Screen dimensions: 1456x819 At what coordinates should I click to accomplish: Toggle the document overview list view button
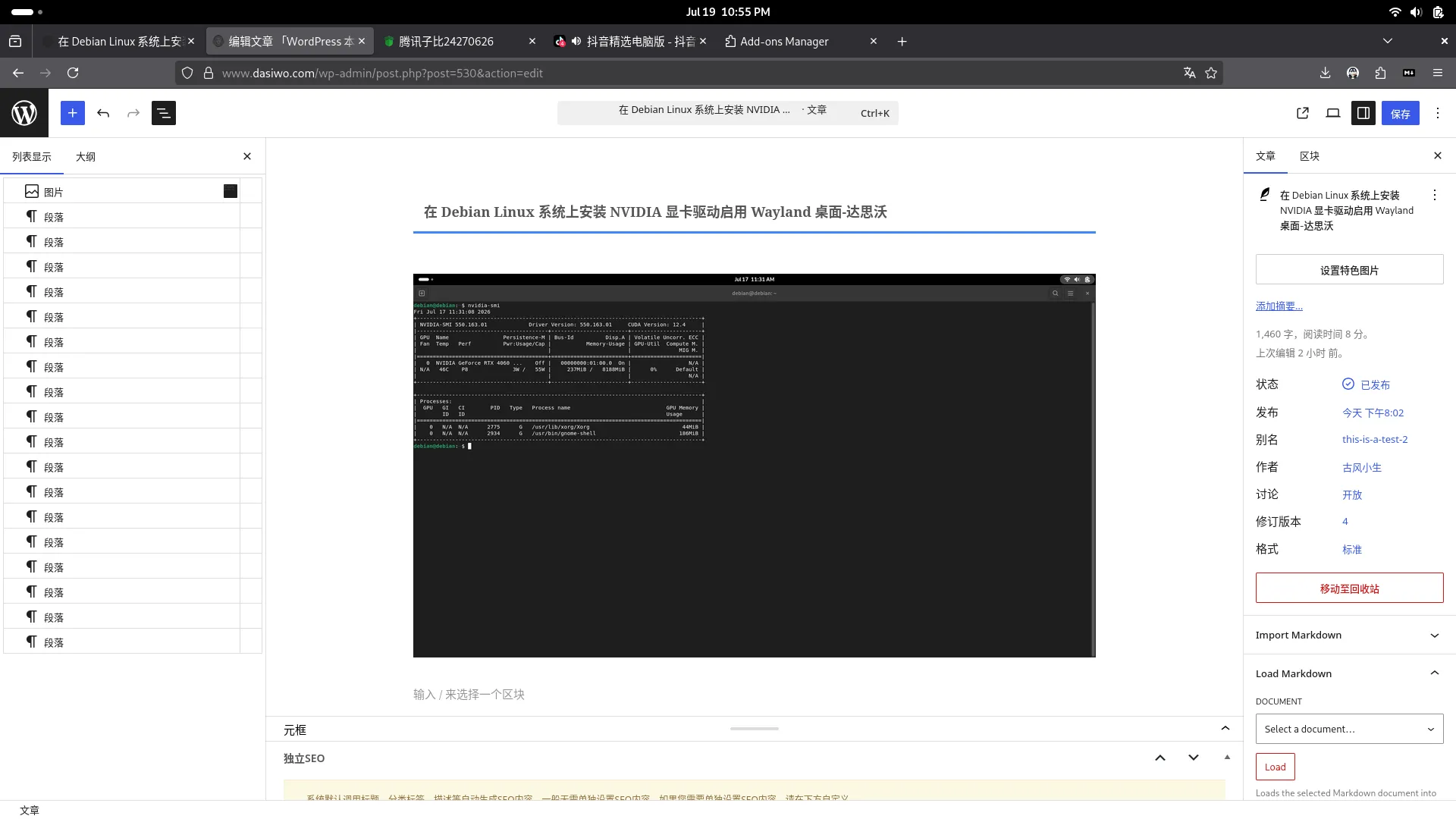tap(164, 113)
